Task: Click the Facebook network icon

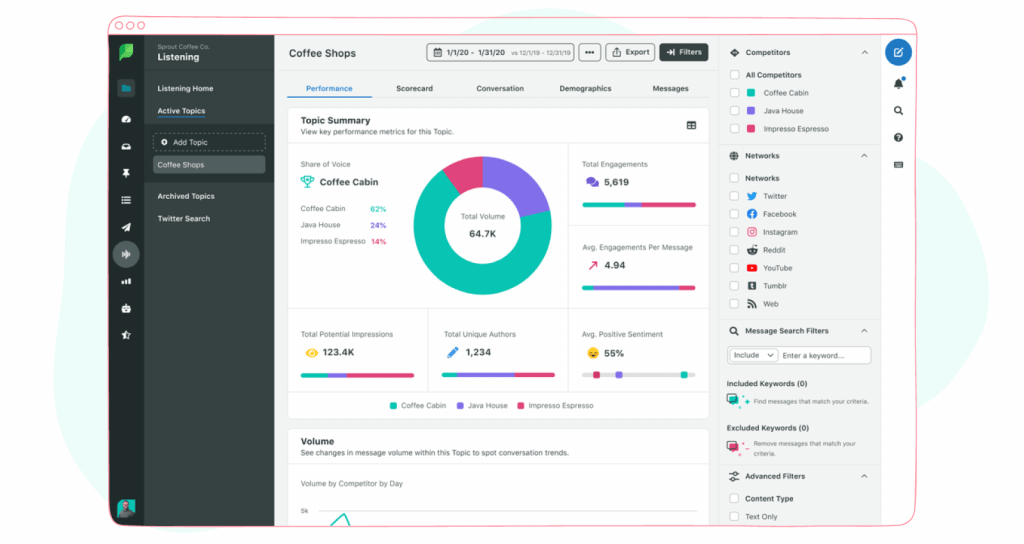Action: (752, 214)
